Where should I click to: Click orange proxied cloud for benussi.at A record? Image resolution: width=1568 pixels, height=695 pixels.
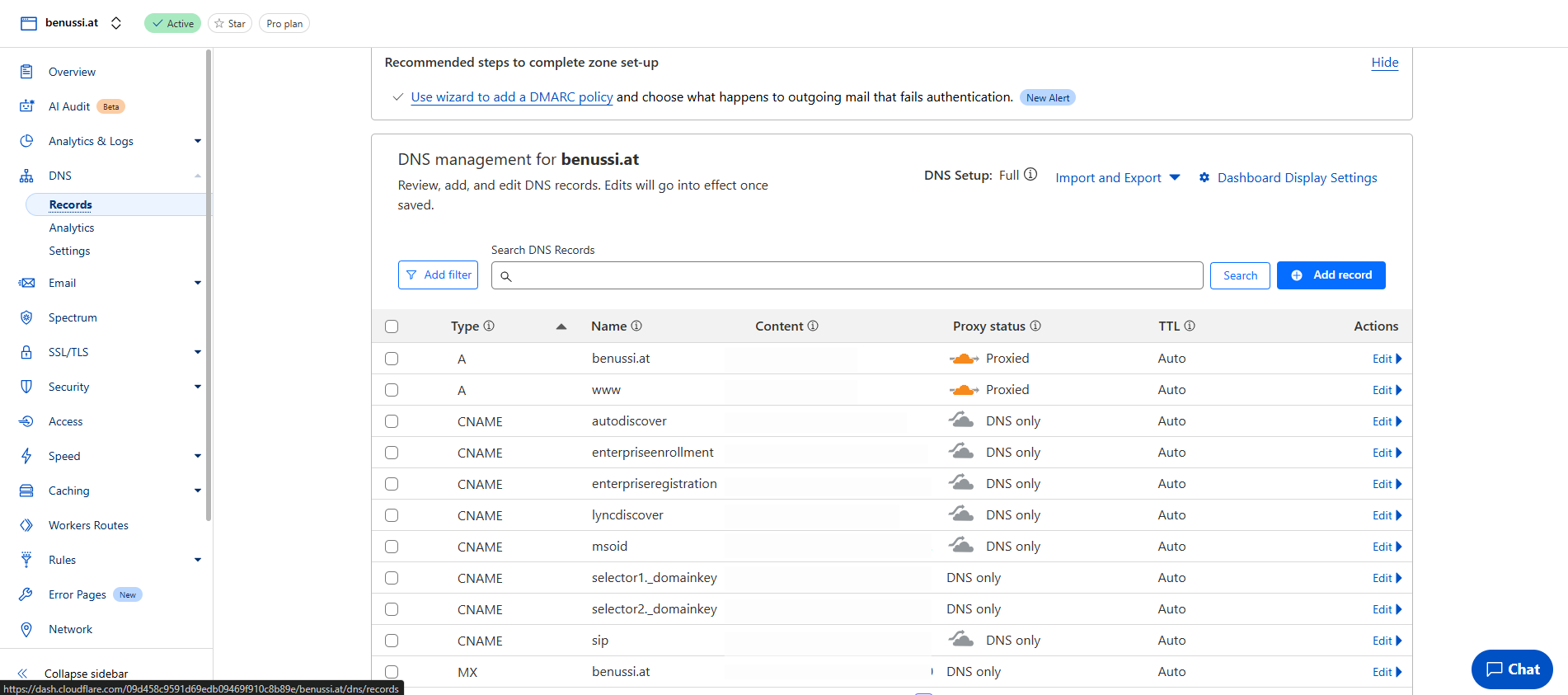(x=964, y=359)
